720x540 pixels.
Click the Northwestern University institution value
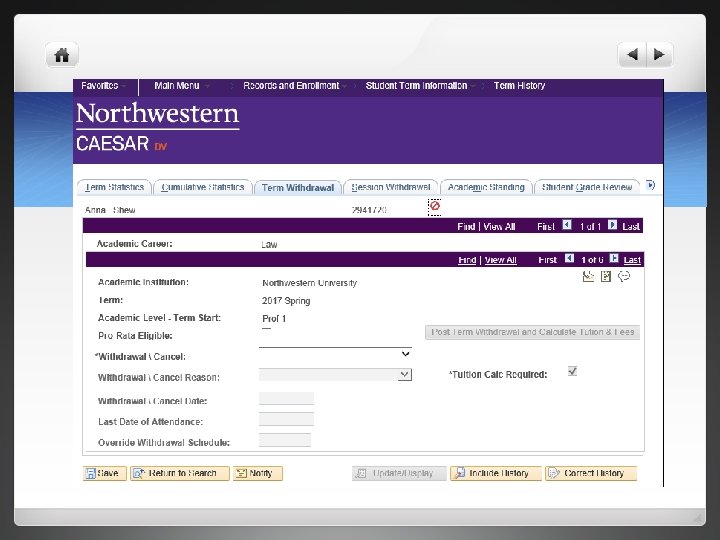[x=309, y=283]
